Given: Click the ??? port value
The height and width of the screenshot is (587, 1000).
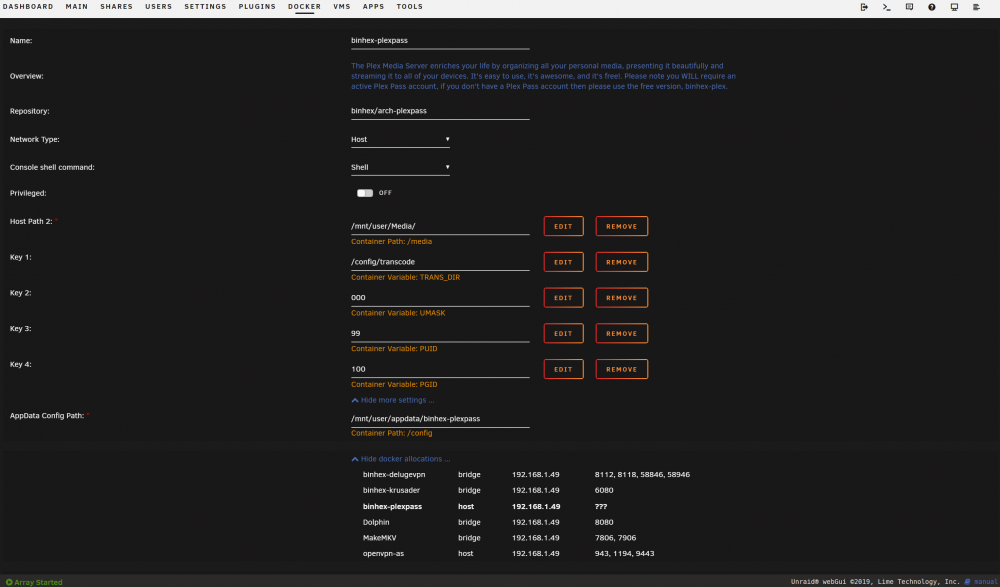Looking at the screenshot, I should click(601, 506).
